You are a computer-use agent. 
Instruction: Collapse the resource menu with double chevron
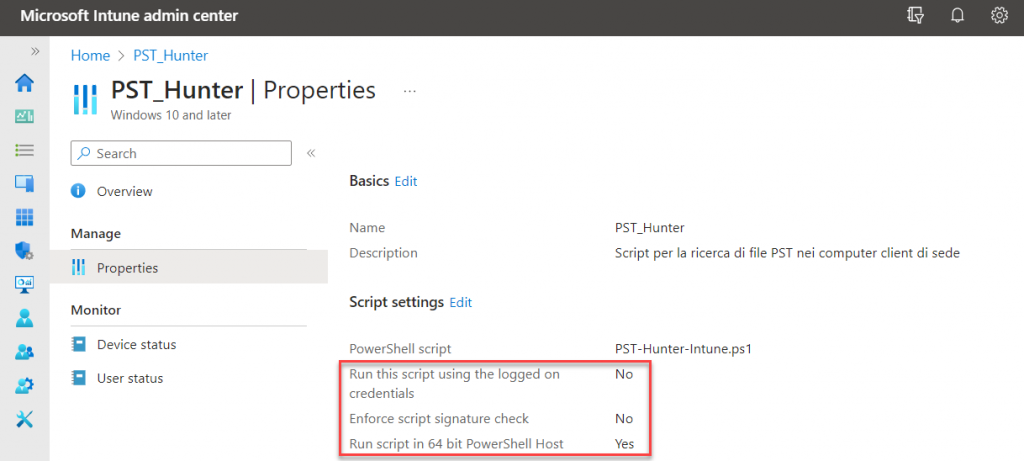click(x=311, y=153)
